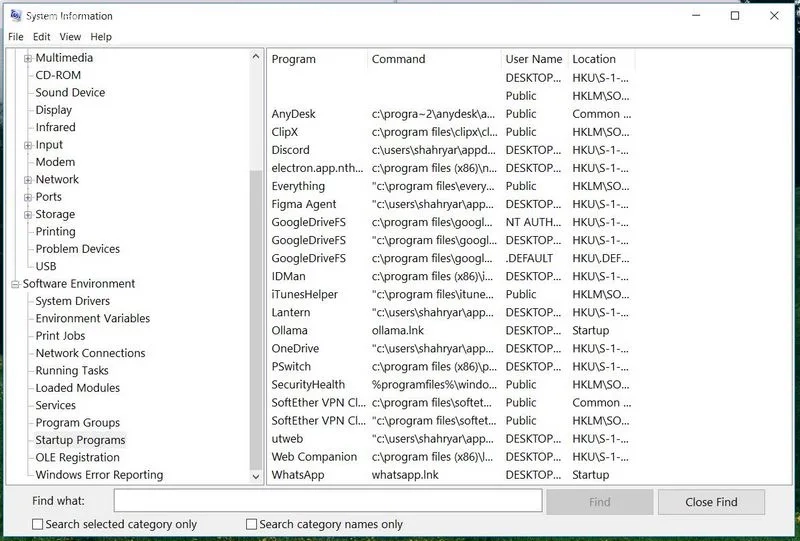The width and height of the screenshot is (800, 541).
Task: Select Problem Devices in the tree
Action: pos(78,249)
